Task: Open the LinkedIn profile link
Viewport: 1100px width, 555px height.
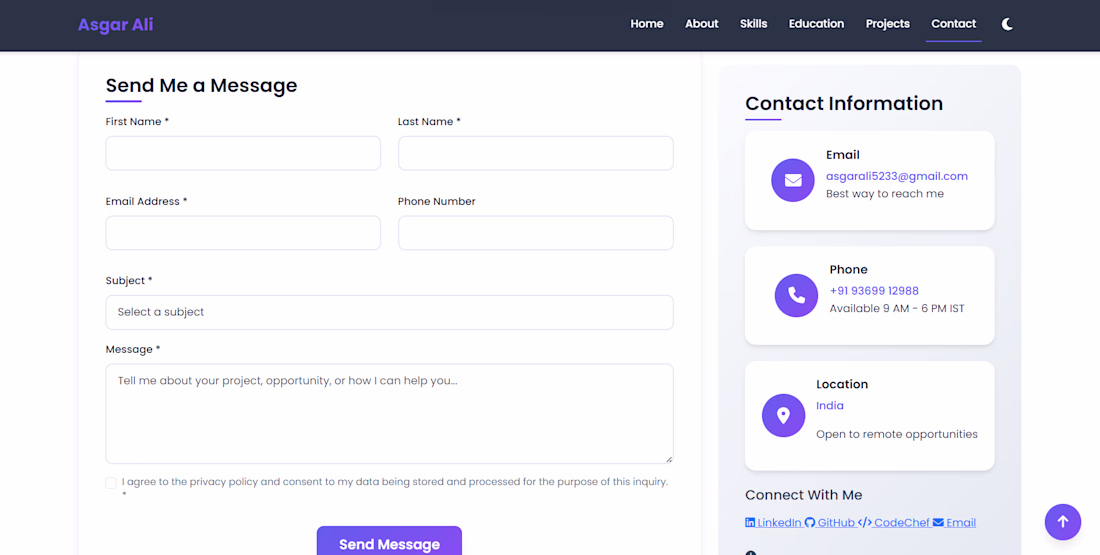Action: [x=774, y=523]
